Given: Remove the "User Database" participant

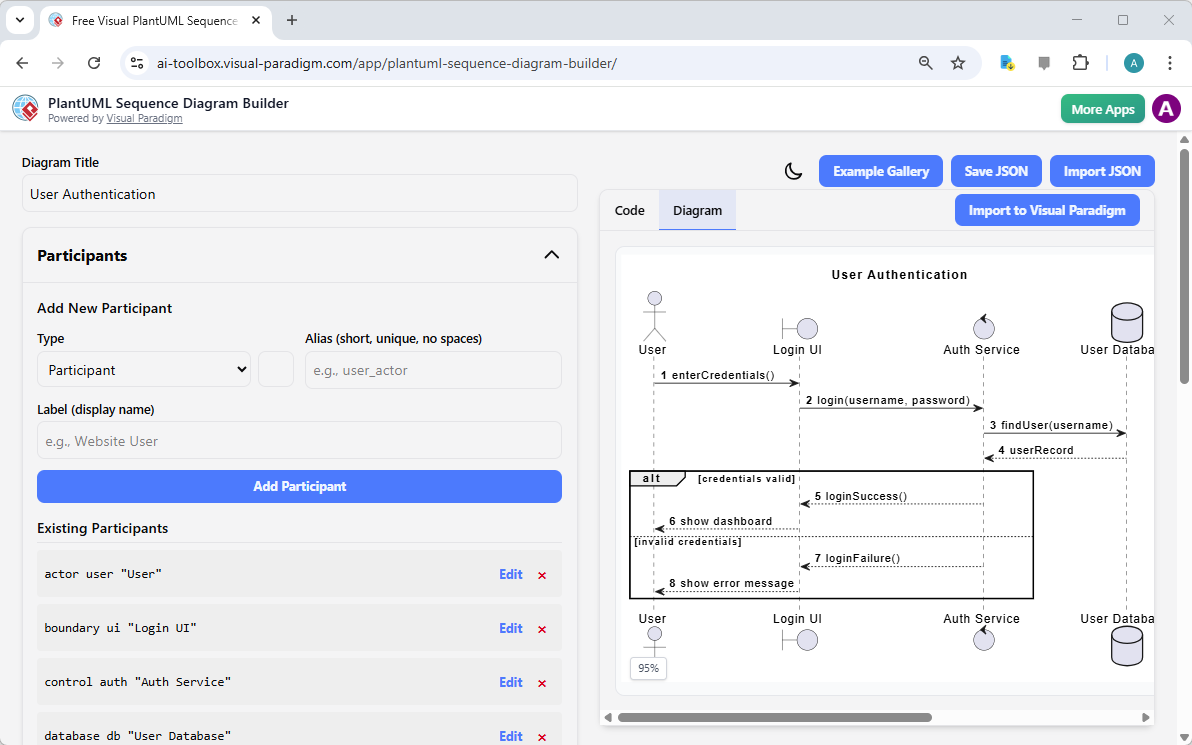Looking at the screenshot, I should tap(541, 736).
